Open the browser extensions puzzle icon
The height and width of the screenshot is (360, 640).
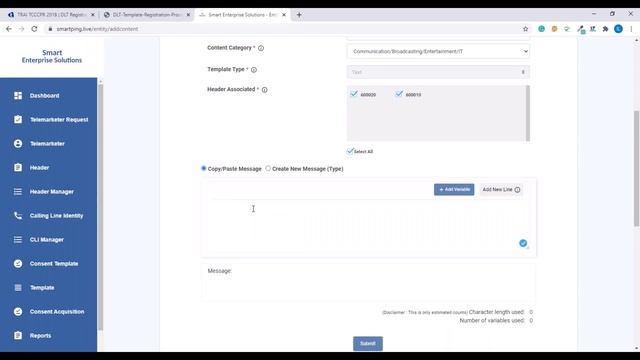pyautogui.click(x=605, y=29)
